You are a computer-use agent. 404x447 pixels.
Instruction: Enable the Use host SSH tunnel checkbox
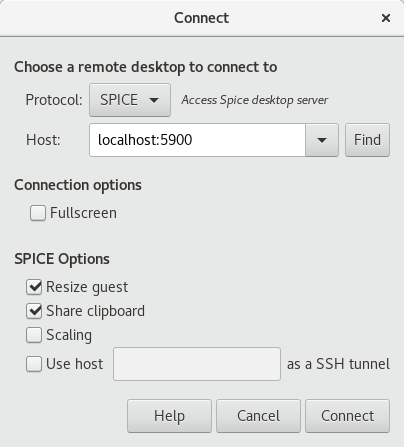pyautogui.click(x=34, y=364)
